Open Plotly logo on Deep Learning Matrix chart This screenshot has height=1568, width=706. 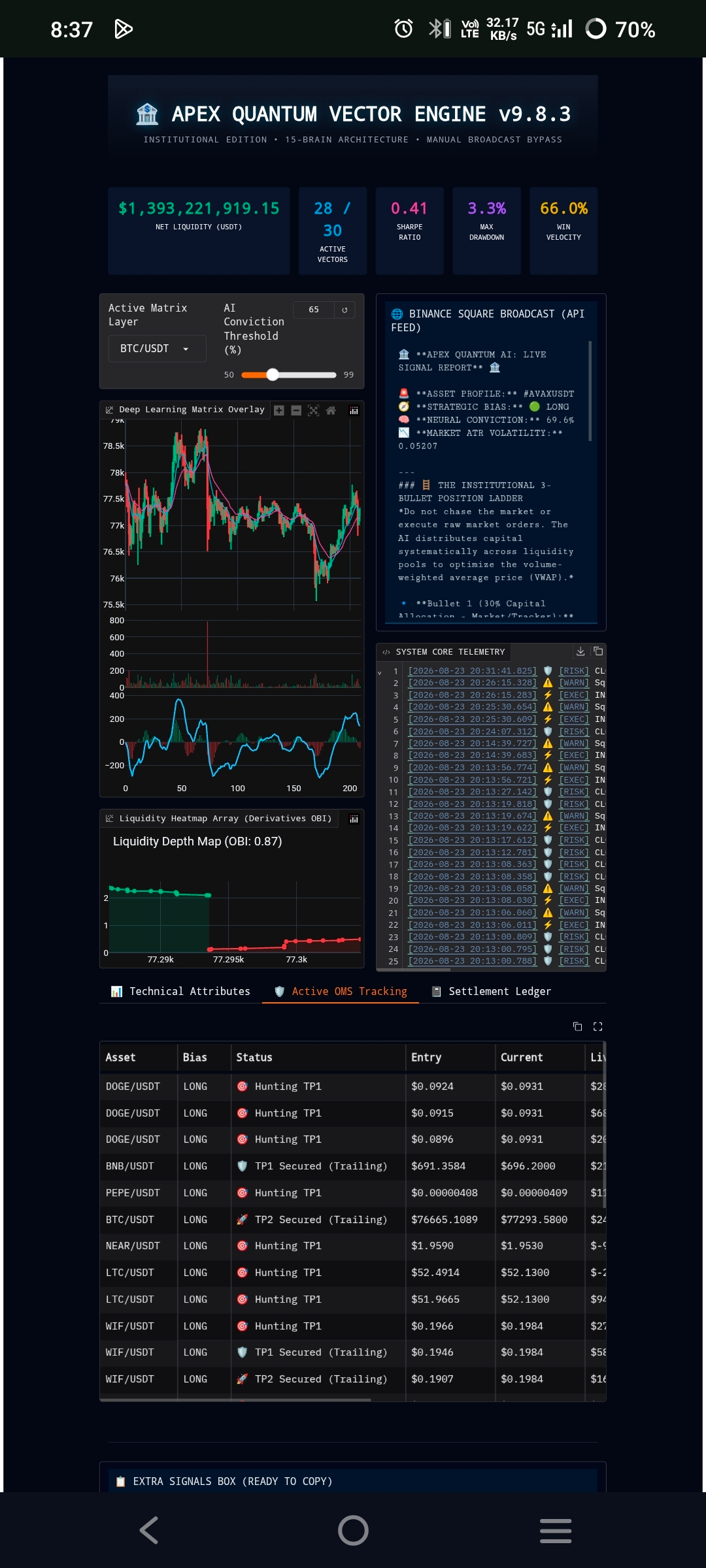point(354,410)
